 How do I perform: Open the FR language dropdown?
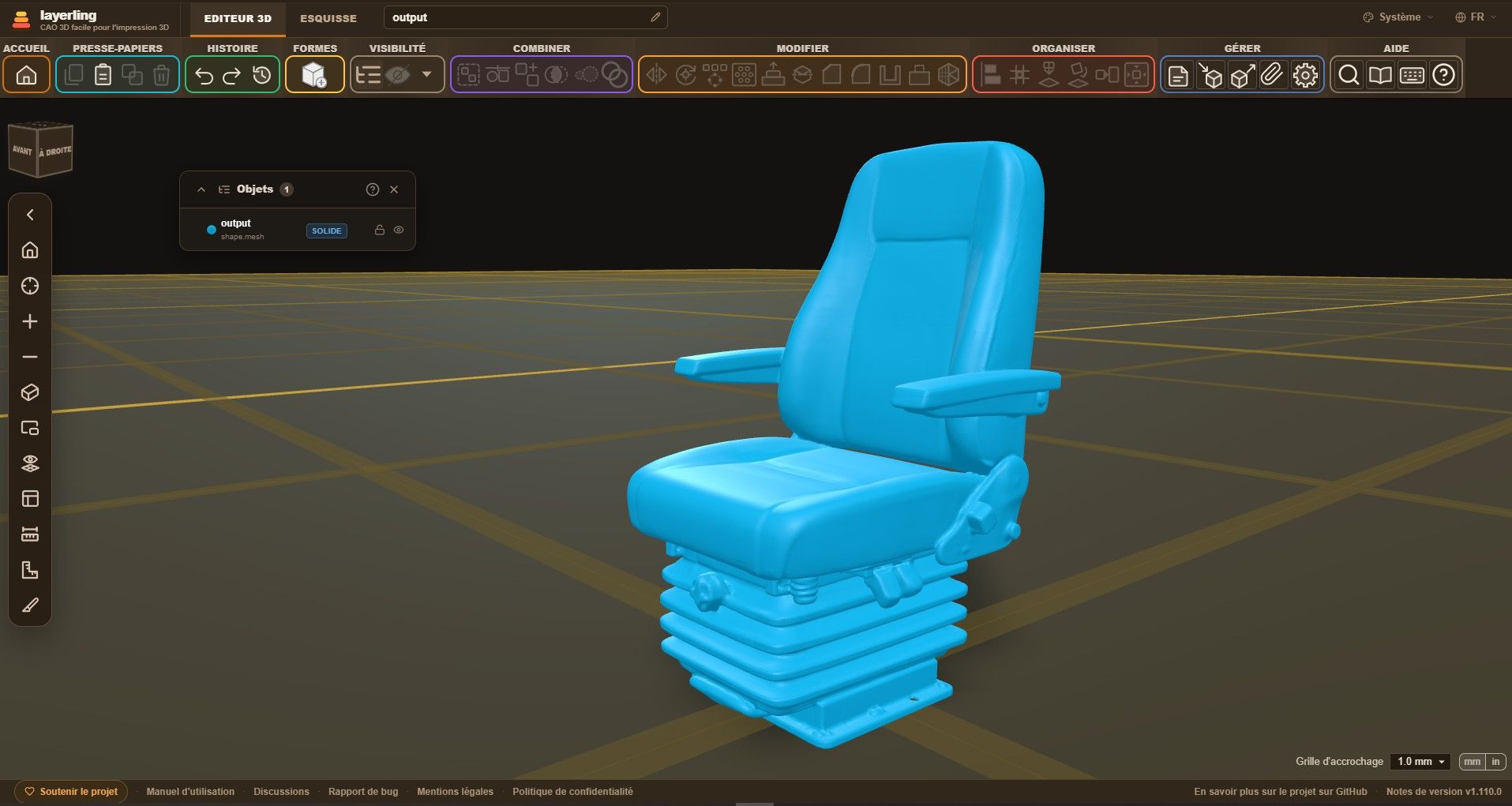1476,17
